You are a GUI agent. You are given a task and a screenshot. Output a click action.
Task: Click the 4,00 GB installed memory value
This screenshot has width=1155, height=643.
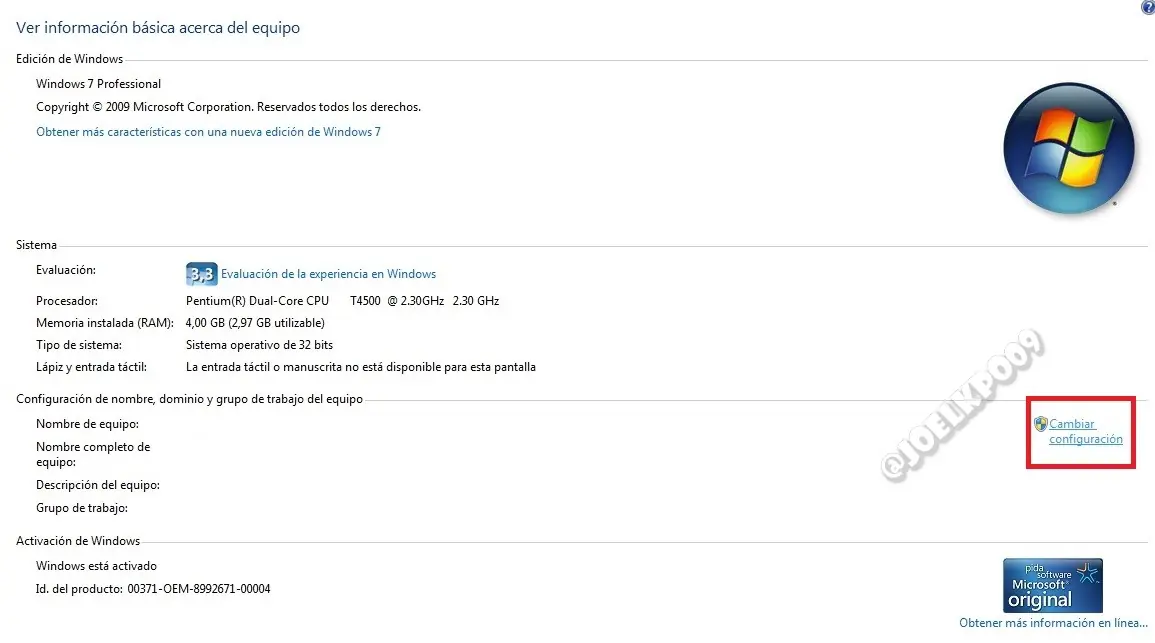pos(255,323)
